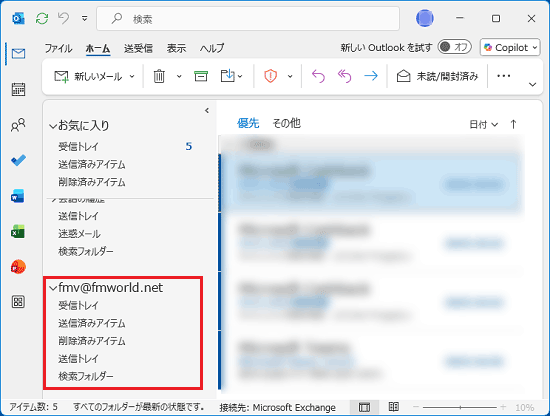Open the People contacts icon
Screen dimensions: 550x416
tap(18, 125)
